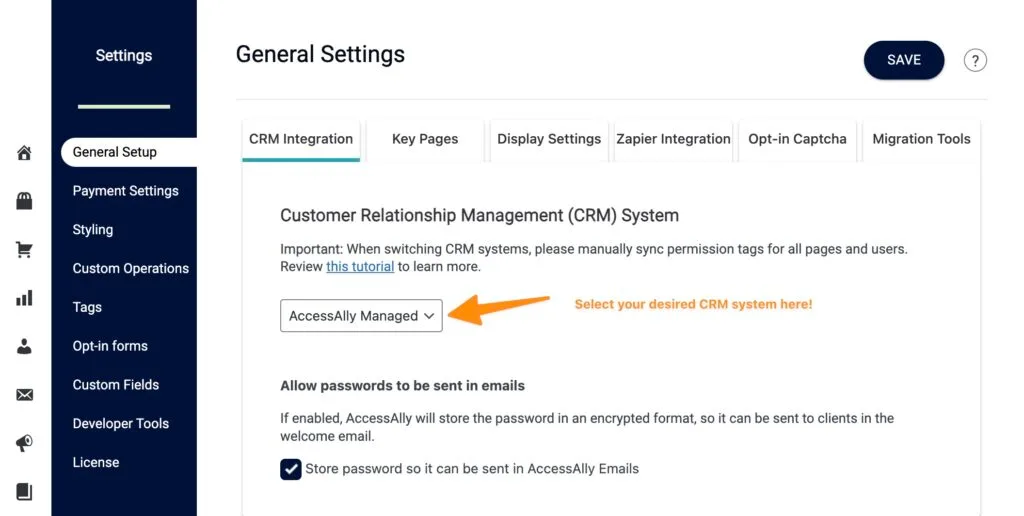Uncheck Store password for AccessAlly Emails
This screenshot has width=1024, height=516.
pos(291,469)
